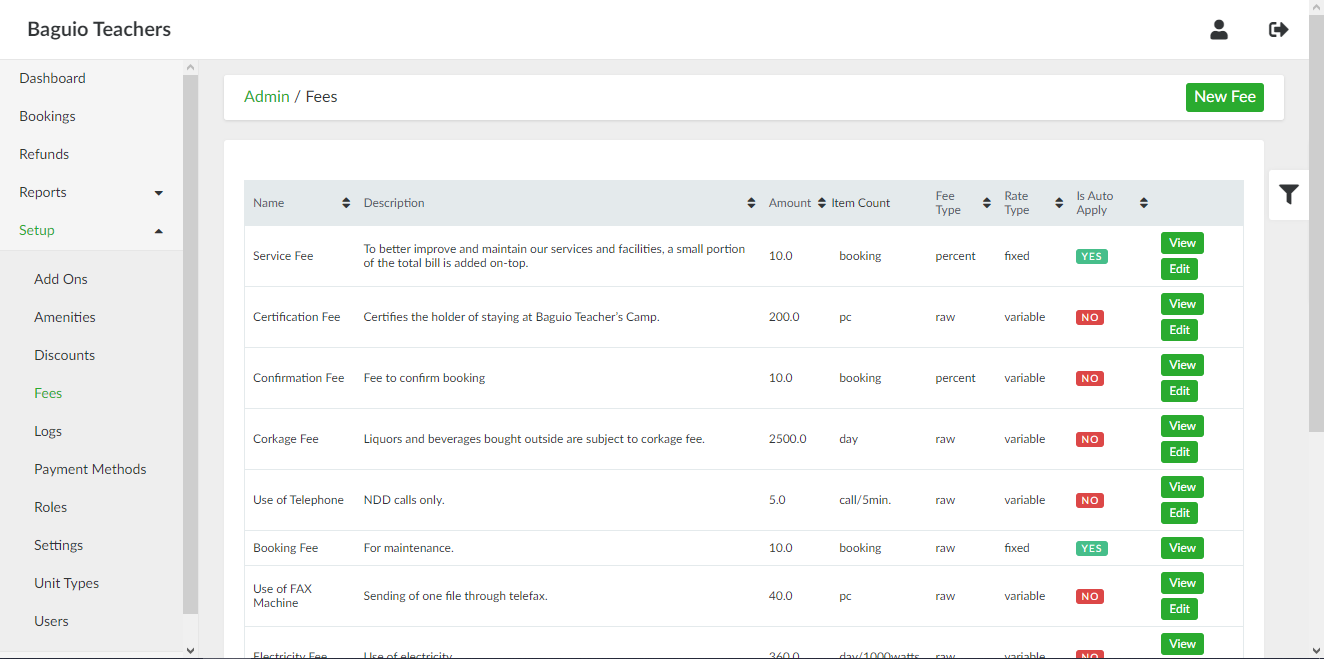Edit the Corkage Fee entry
This screenshot has height=659, width=1324.
(1179, 452)
